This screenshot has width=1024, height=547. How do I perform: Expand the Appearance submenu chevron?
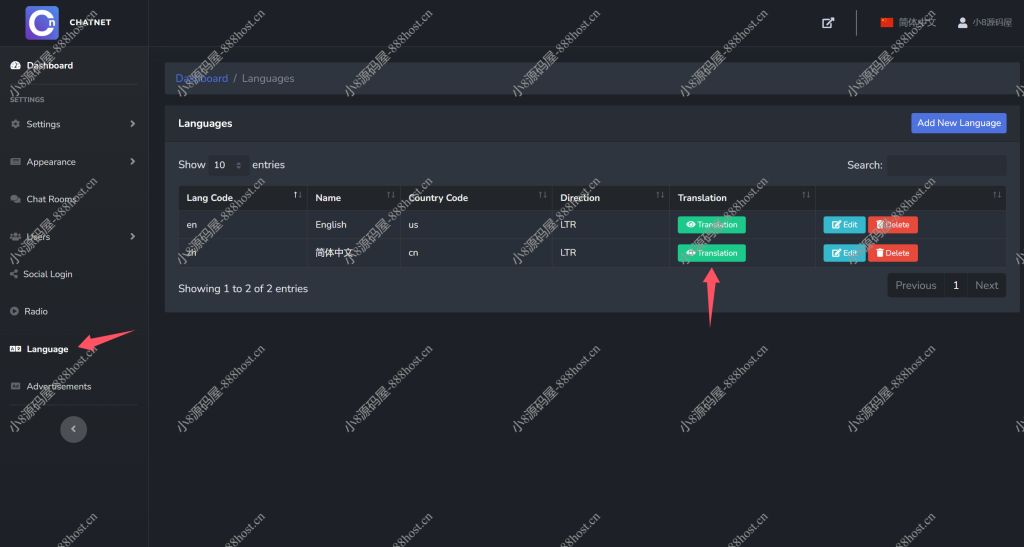pyautogui.click(x=133, y=162)
